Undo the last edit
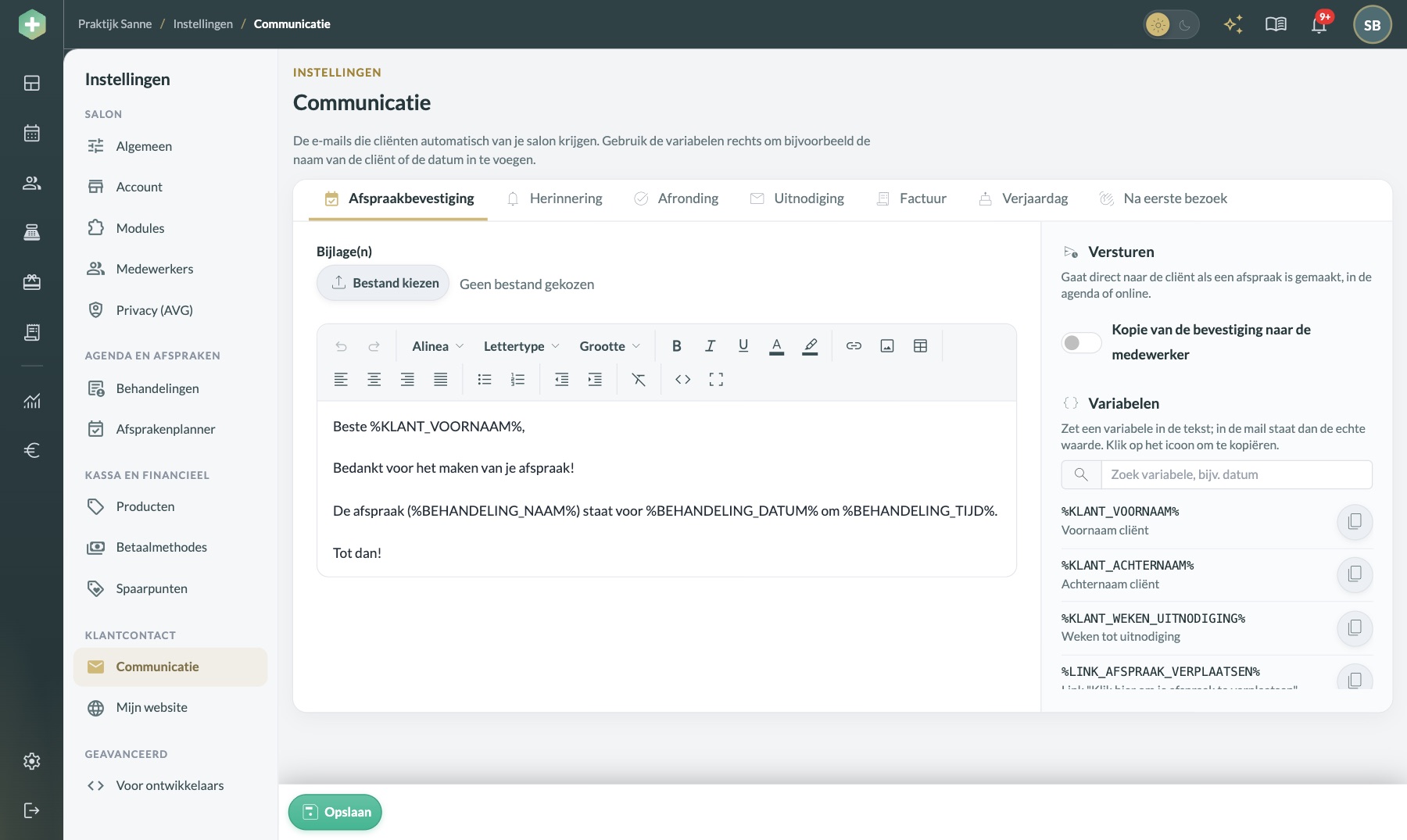Image resolution: width=1407 pixels, height=840 pixels. click(x=341, y=345)
